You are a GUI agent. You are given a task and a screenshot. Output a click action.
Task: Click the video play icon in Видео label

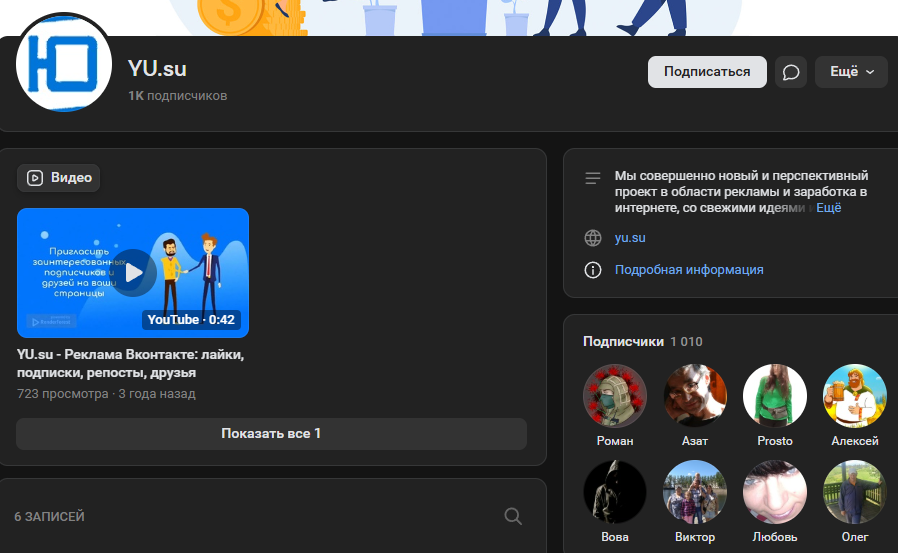pos(35,178)
